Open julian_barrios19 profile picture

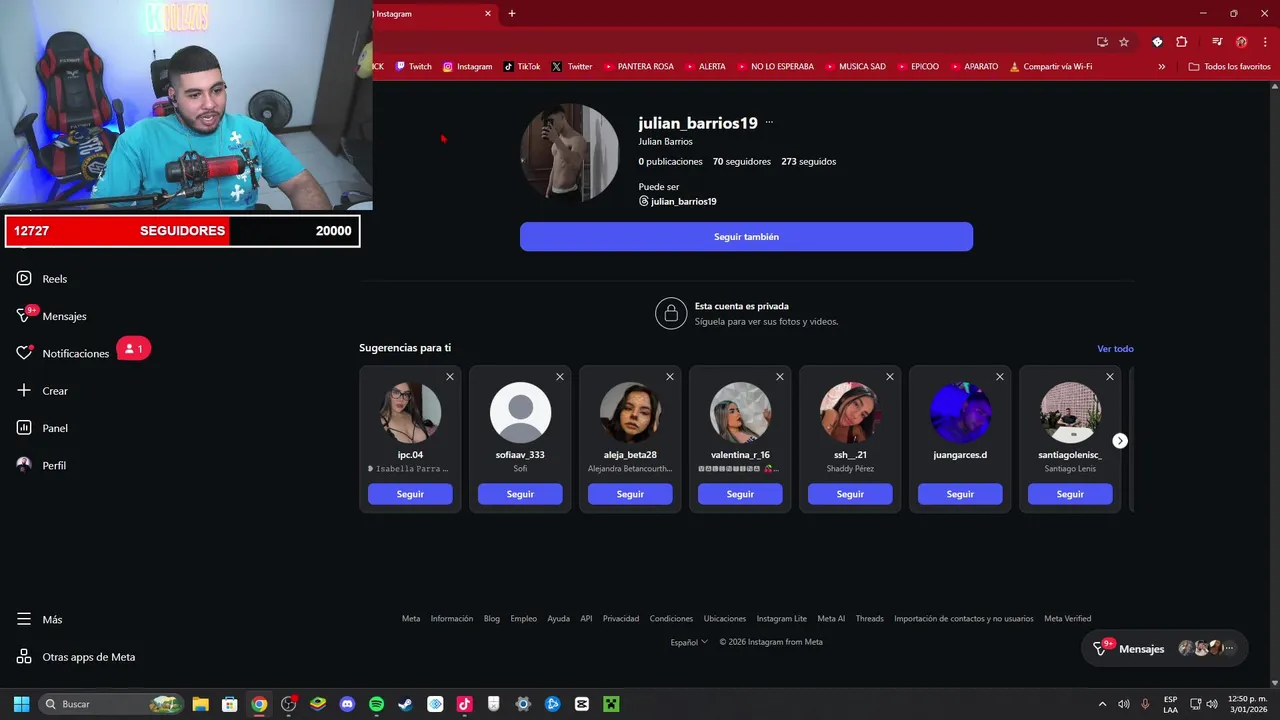(x=569, y=152)
